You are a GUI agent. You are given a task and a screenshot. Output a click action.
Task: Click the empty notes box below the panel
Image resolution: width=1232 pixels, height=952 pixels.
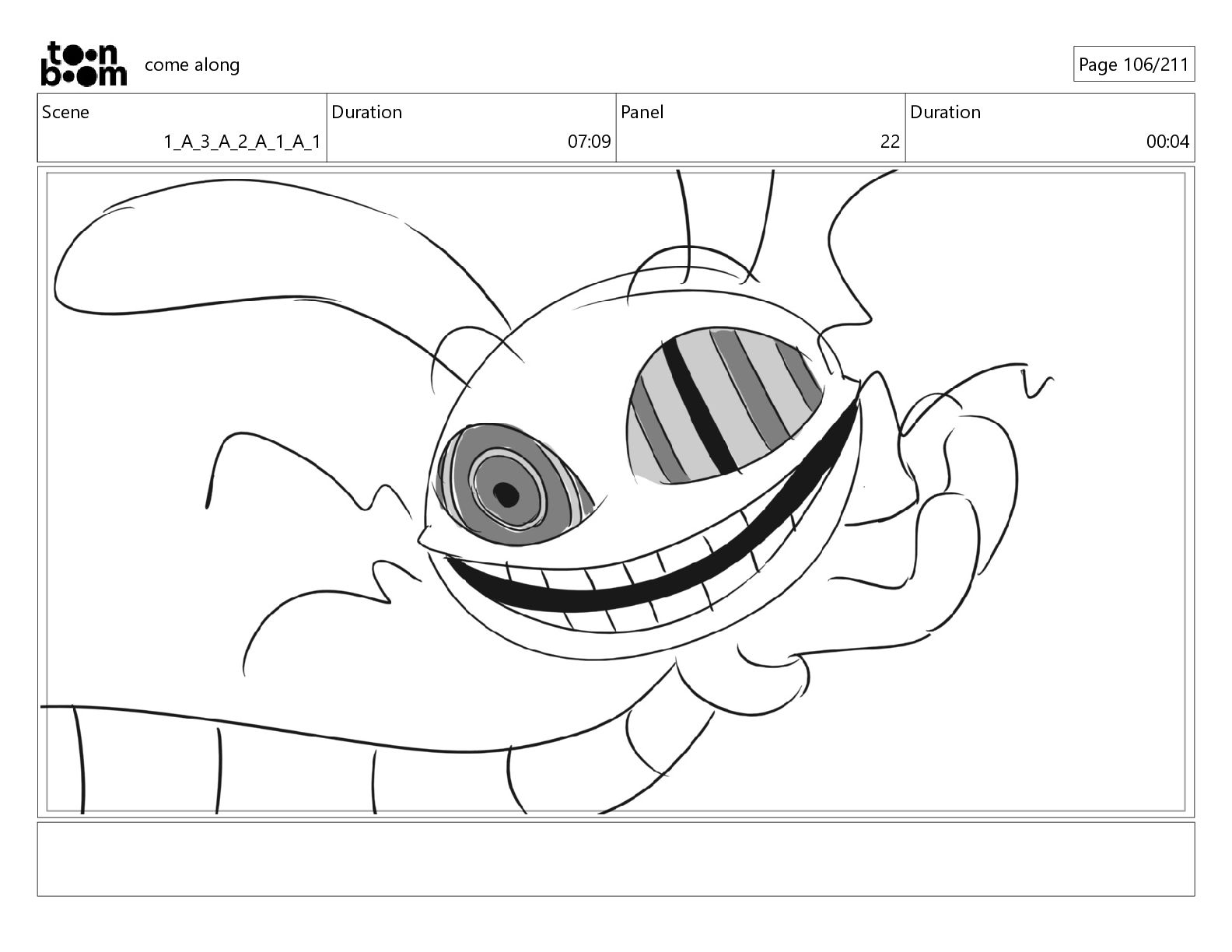pyautogui.click(x=616, y=859)
